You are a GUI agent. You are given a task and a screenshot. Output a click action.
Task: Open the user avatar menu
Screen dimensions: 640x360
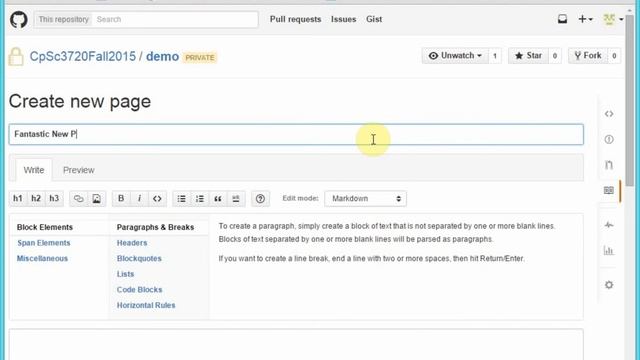pyautogui.click(x=613, y=19)
